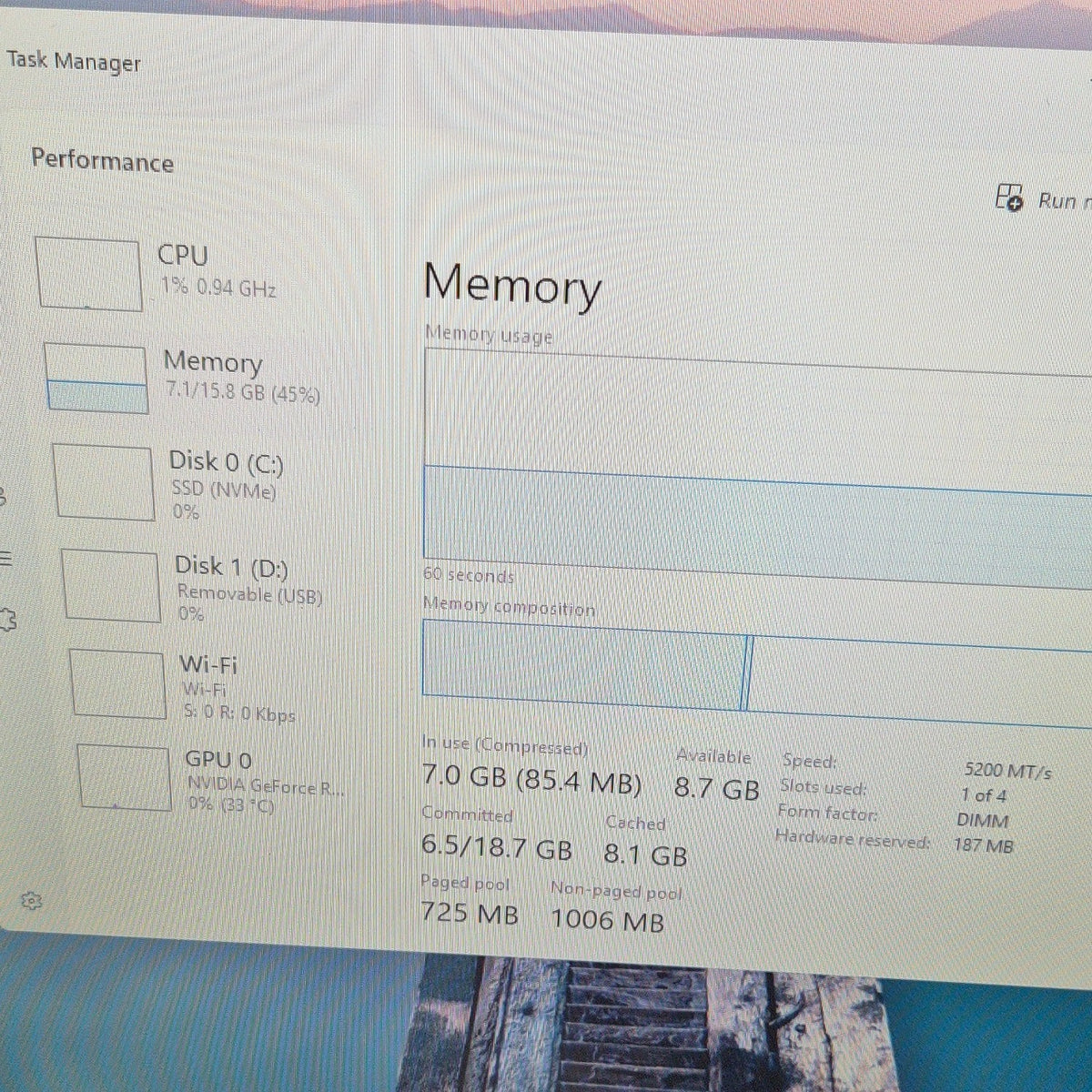This screenshot has height=1092, width=1092.
Task: Click cached value "8.1 GB"
Action: pyautogui.click(x=646, y=854)
